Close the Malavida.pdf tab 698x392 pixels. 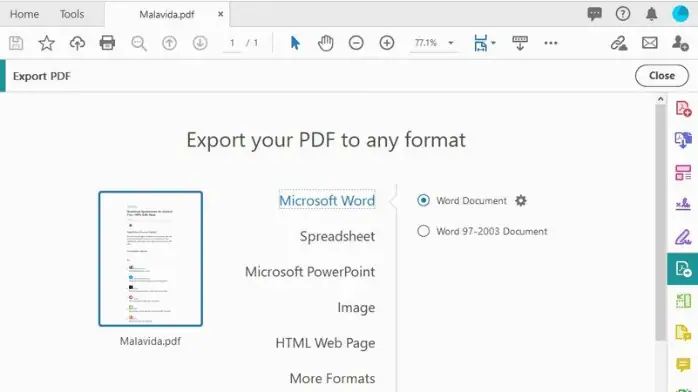coord(220,14)
